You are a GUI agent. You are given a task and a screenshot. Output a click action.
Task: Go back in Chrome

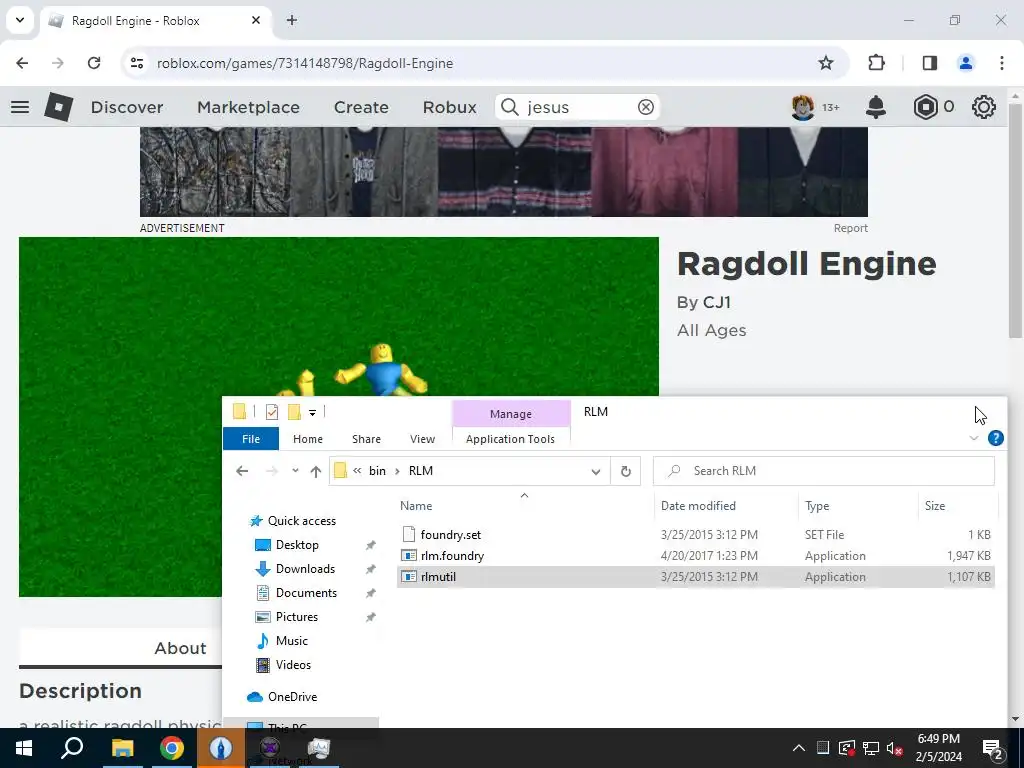[22, 63]
